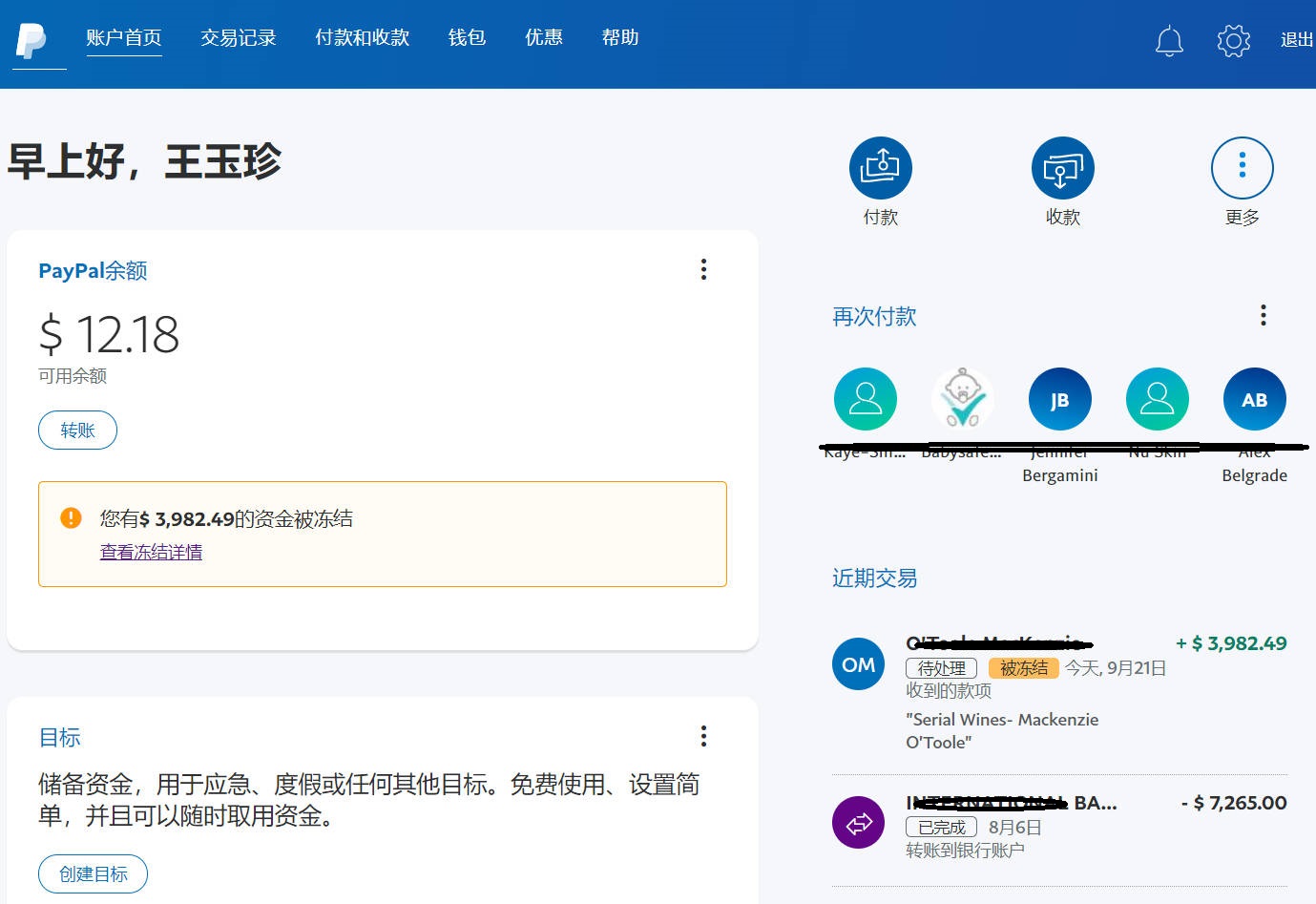This screenshot has width=1316, height=904.
Task: Click the OM transaction avatar
Action: point(859,663)
